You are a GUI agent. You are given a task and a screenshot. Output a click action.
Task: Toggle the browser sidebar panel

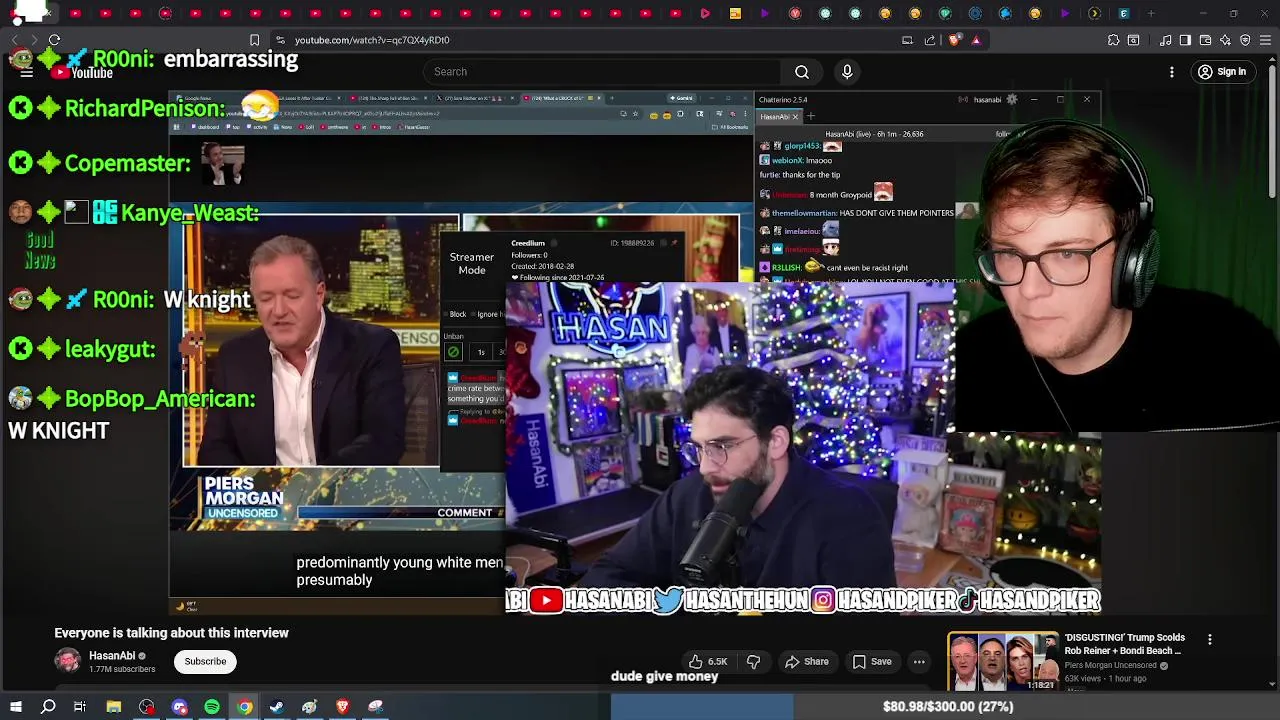click(1185, 40)
